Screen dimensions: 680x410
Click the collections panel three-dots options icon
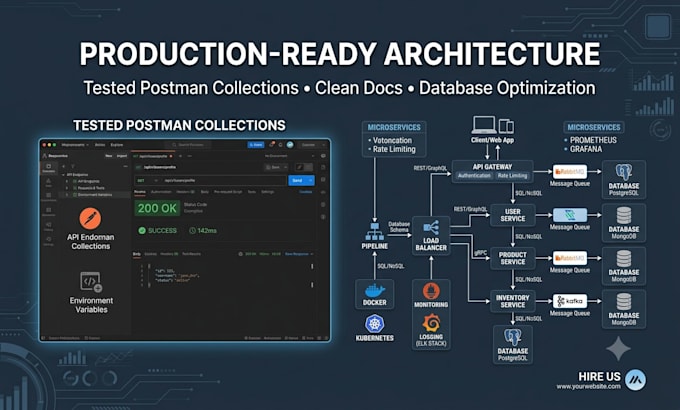click(125, 166)
